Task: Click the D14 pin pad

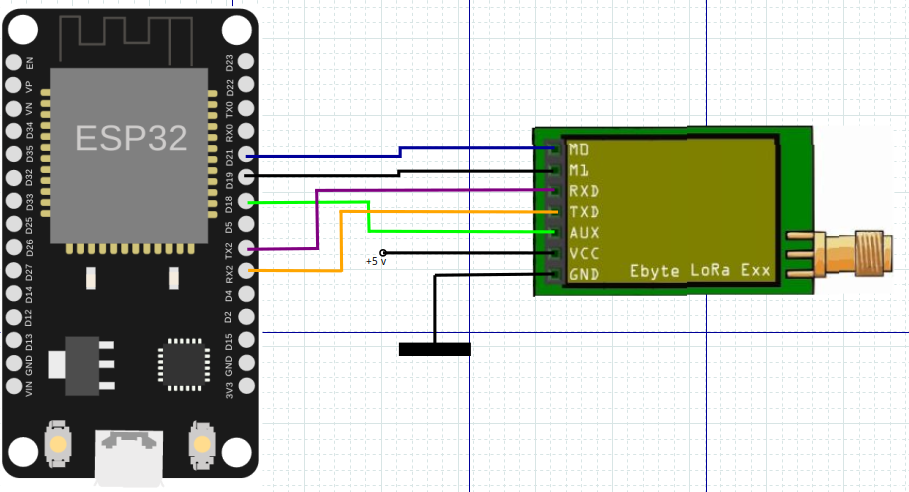Action: point(13,294)
